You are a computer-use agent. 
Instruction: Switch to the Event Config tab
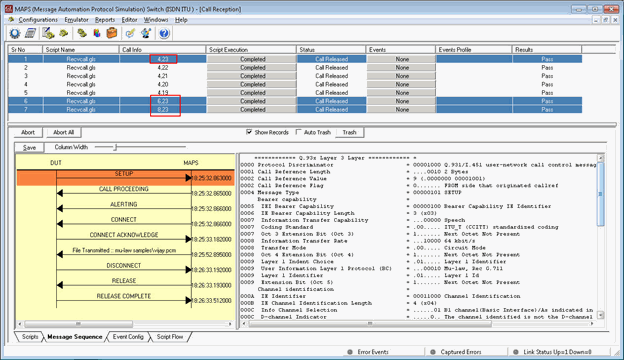(128, 337)
